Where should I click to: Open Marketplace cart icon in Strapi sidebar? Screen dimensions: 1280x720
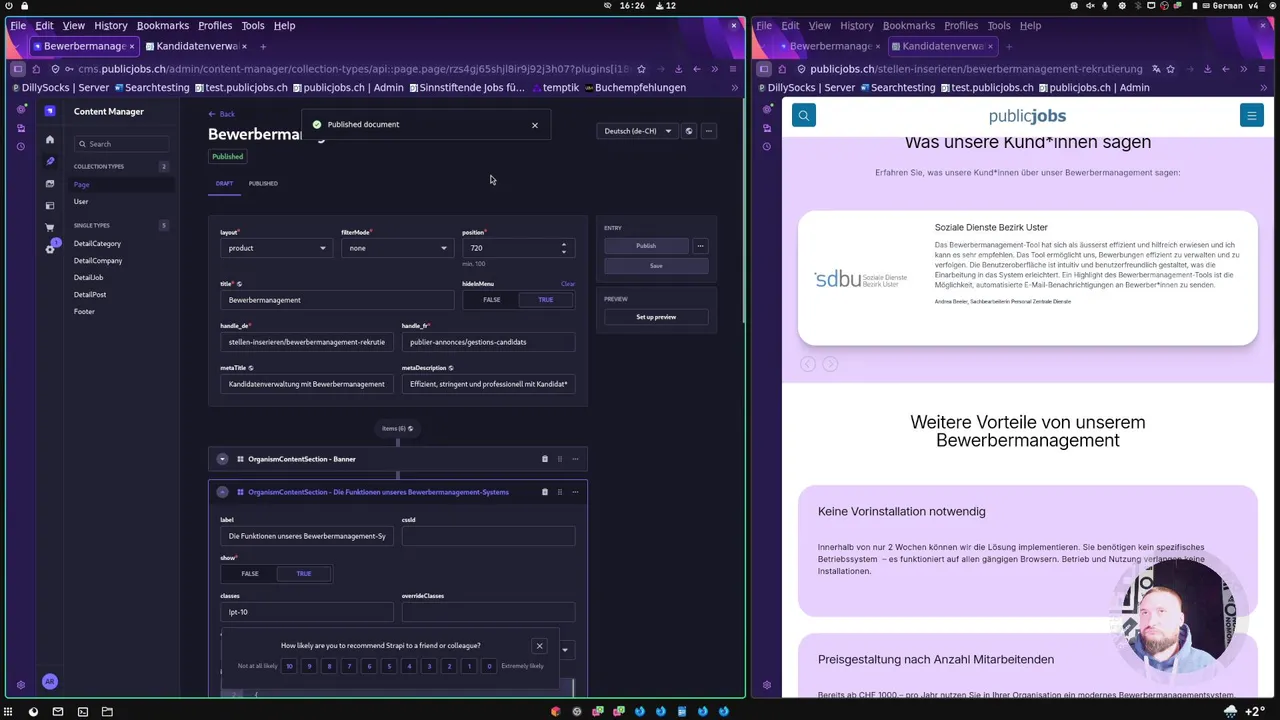(50, 228)
